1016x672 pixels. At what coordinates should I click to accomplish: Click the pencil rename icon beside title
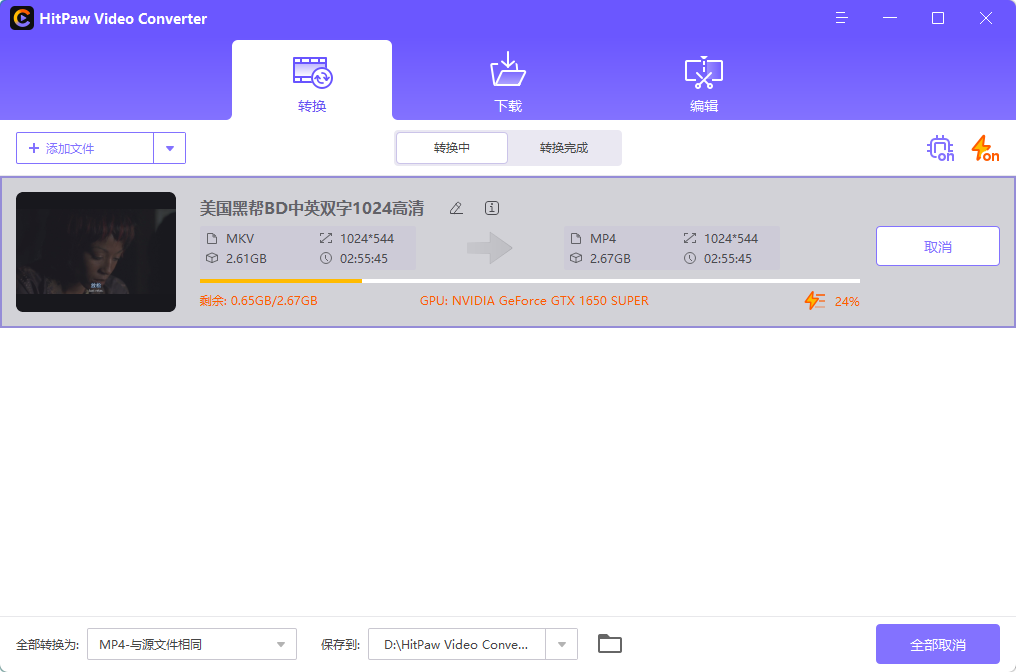coord(456,208)
